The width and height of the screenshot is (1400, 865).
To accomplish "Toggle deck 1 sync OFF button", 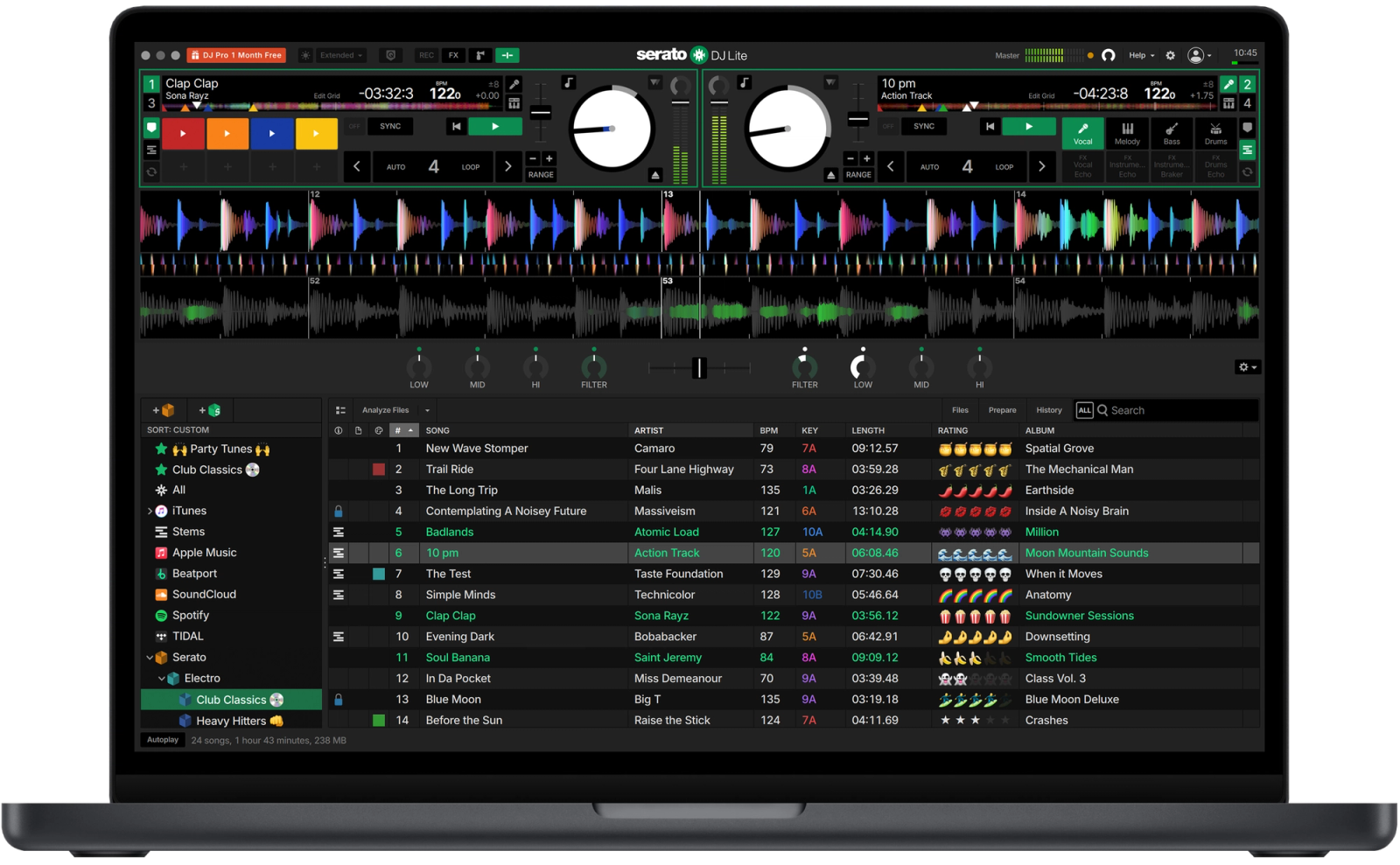I will [x=354, y=127].
